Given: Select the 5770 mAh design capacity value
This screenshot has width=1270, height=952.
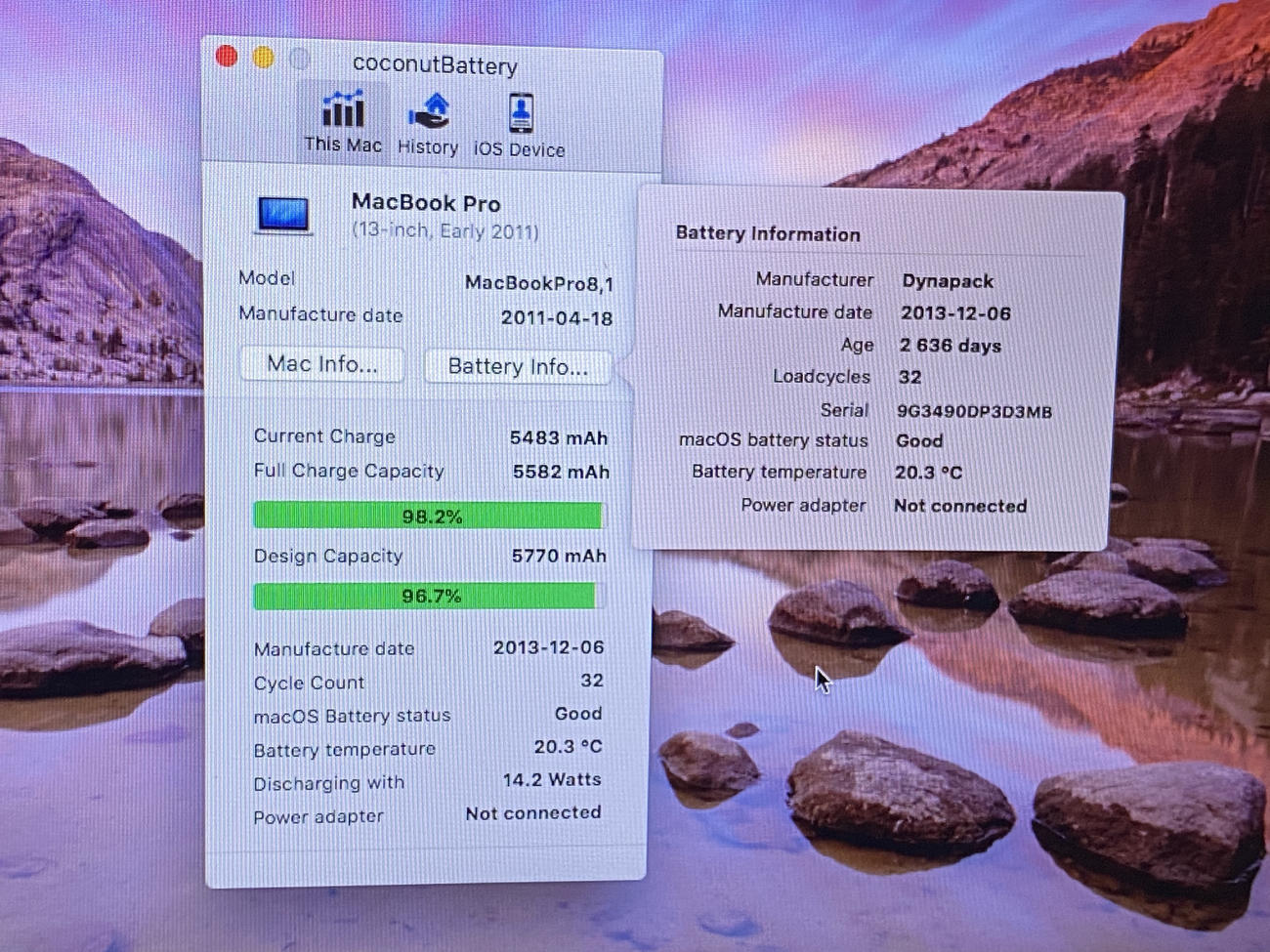Looking at the screenshot, I should coord(559,556).
